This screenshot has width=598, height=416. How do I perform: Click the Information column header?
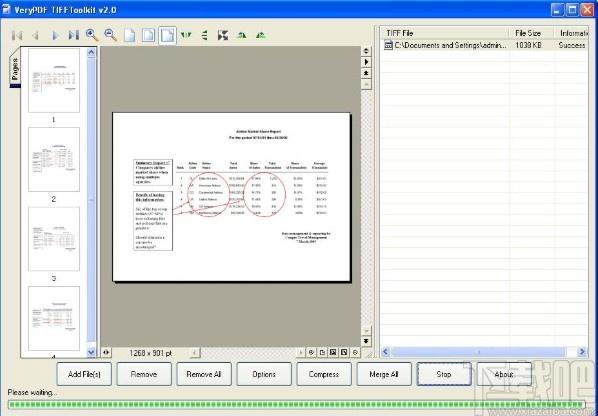pos(571,33)
